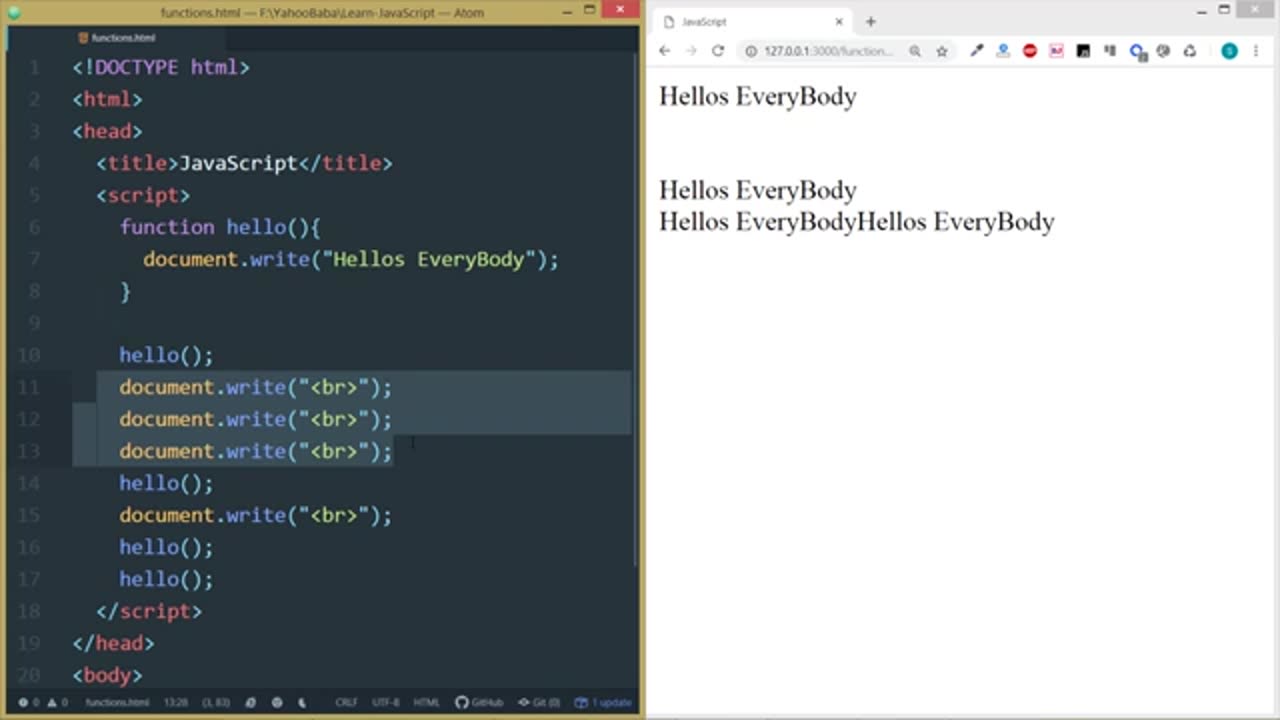Click the grey blocks extension icon
This screenshot has width=1280, height=720.
[x=1110, y=51]
